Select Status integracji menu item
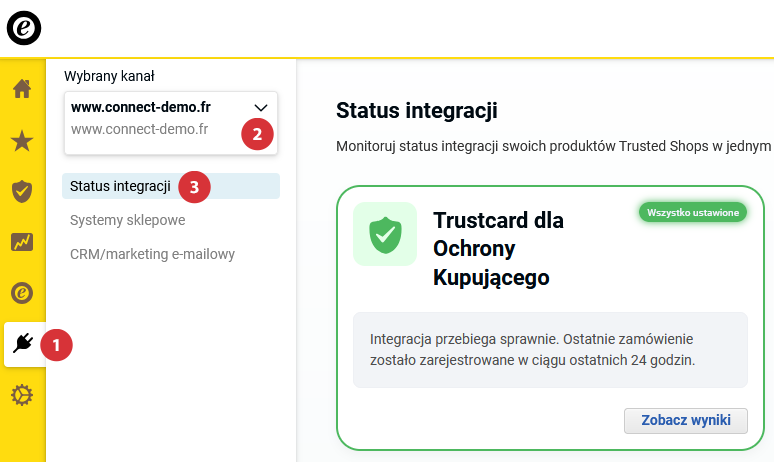Viewport: 774px width, 462px height. [120, 186]
